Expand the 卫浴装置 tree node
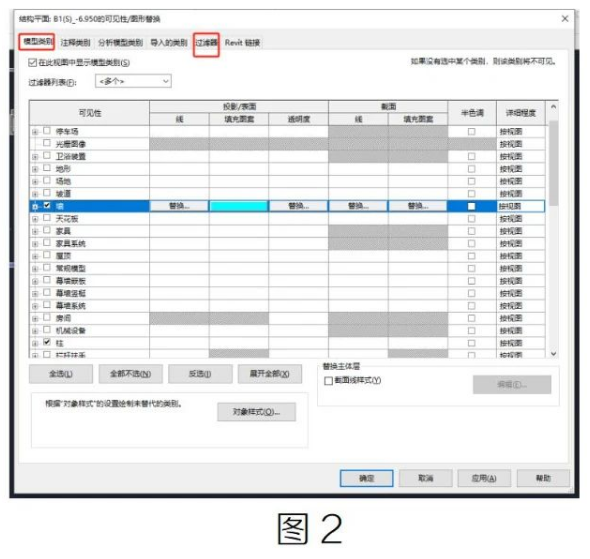This screenshot has height=559, width=590. (x=35, y=157)
